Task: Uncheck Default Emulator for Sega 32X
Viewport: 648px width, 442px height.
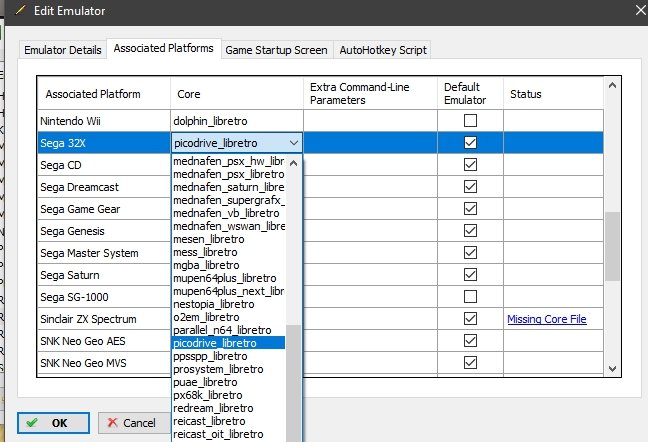Action: click(x=470, y=143)
